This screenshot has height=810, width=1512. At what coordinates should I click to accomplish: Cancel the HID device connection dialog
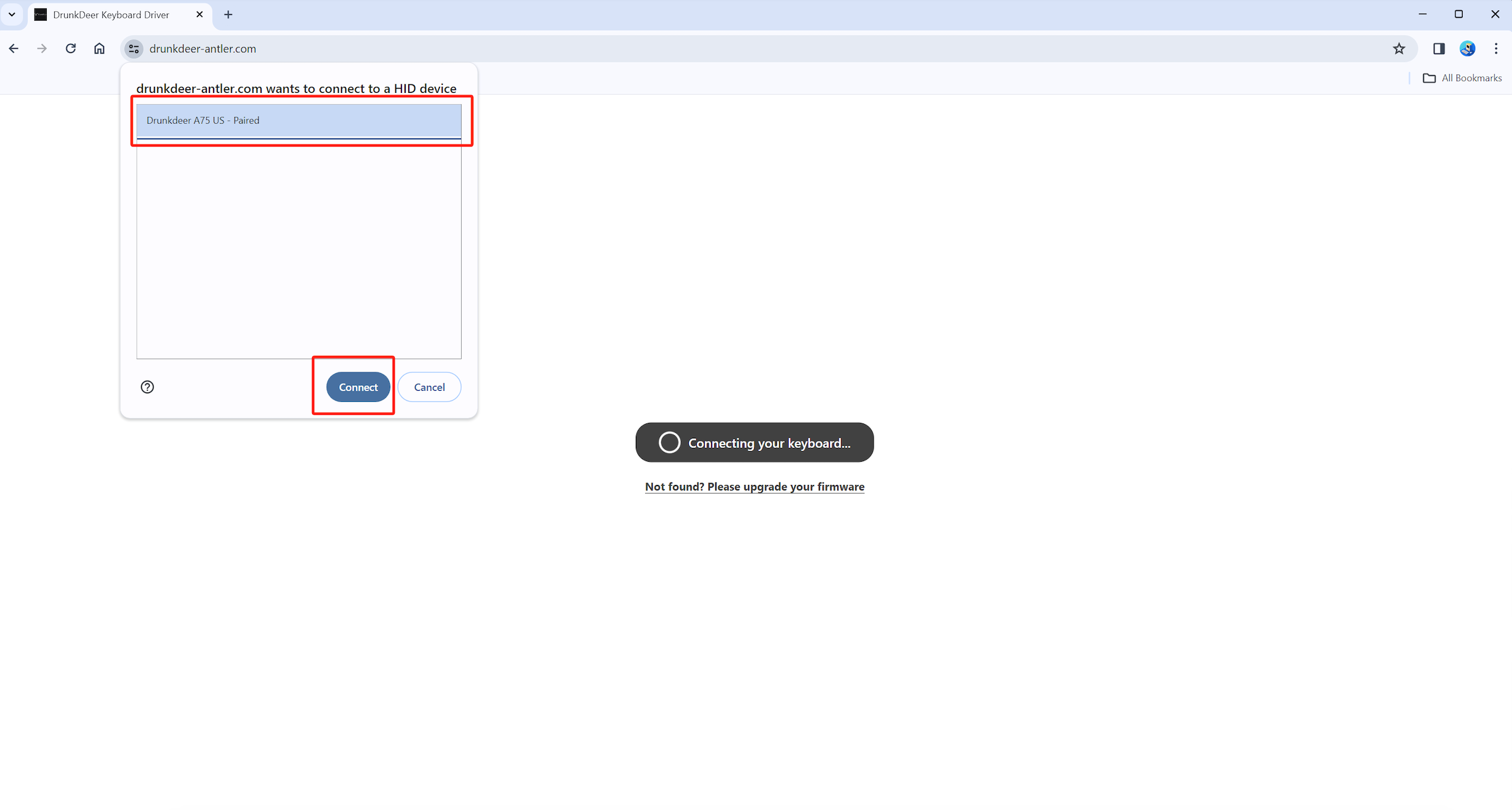click(429, 387)
